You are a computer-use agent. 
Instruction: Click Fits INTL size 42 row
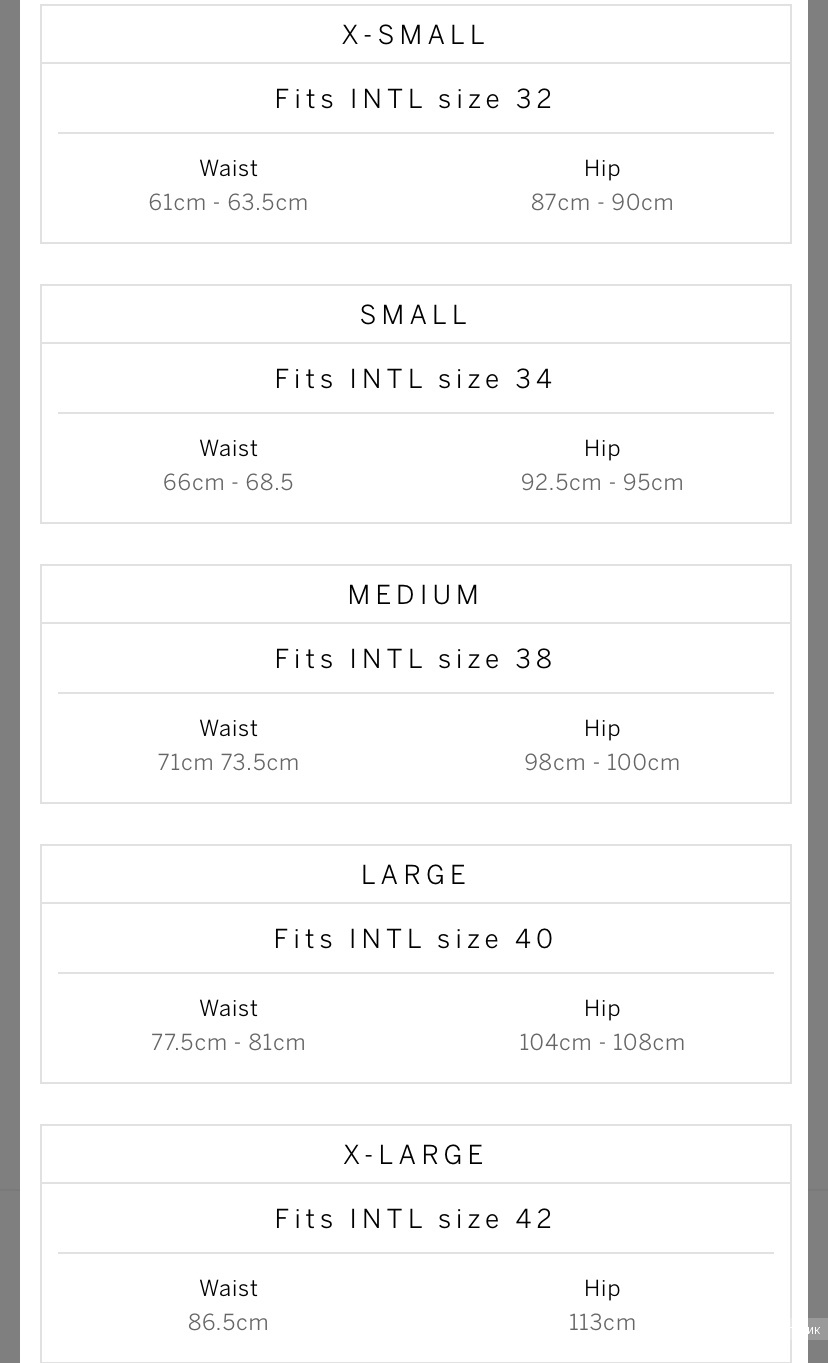[415, 1219]
